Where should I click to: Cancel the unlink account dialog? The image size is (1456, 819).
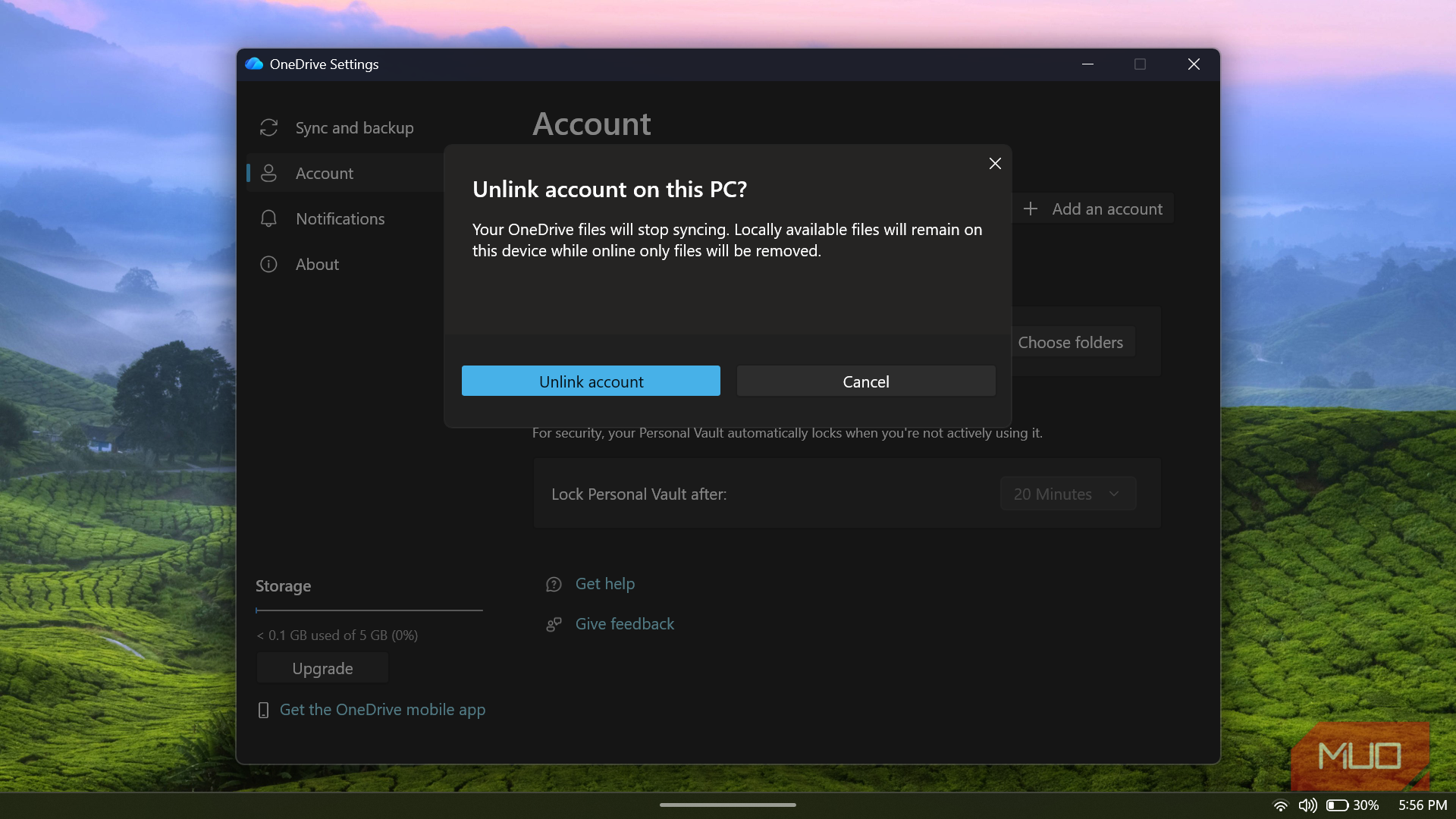[x=866, y=381]
